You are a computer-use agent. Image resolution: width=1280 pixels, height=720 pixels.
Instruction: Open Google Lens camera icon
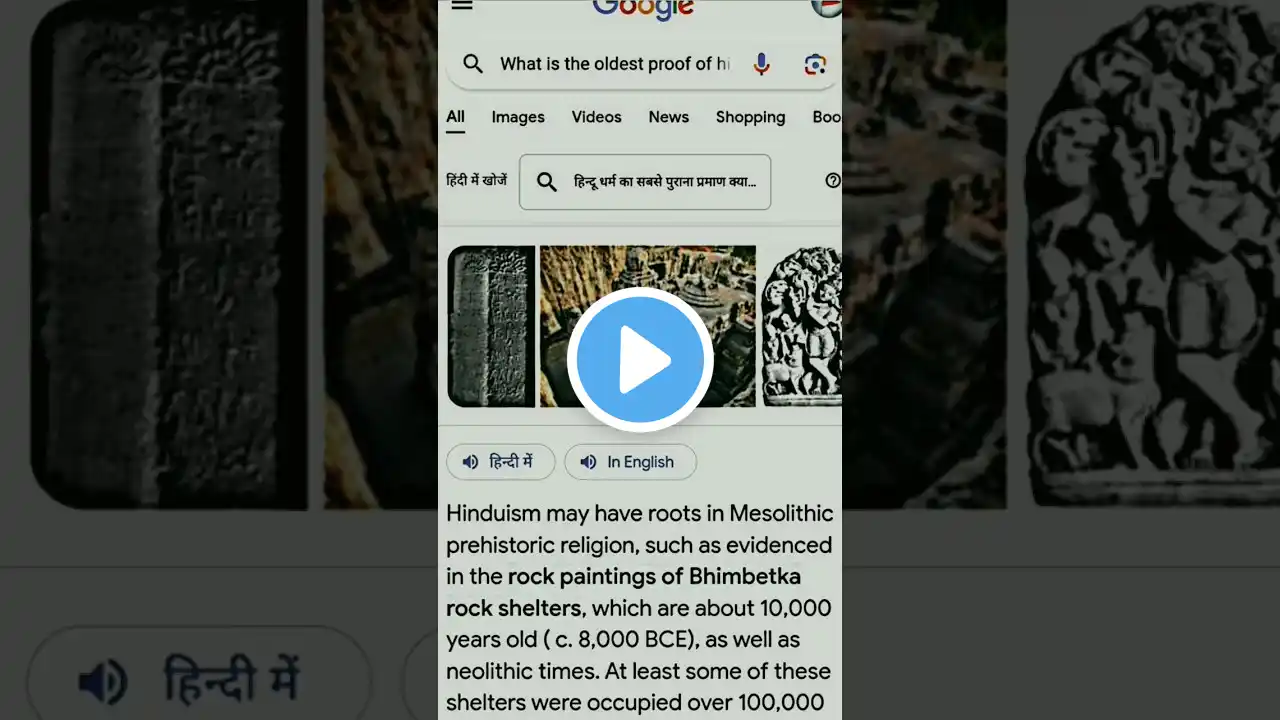[x=815, y=64]
